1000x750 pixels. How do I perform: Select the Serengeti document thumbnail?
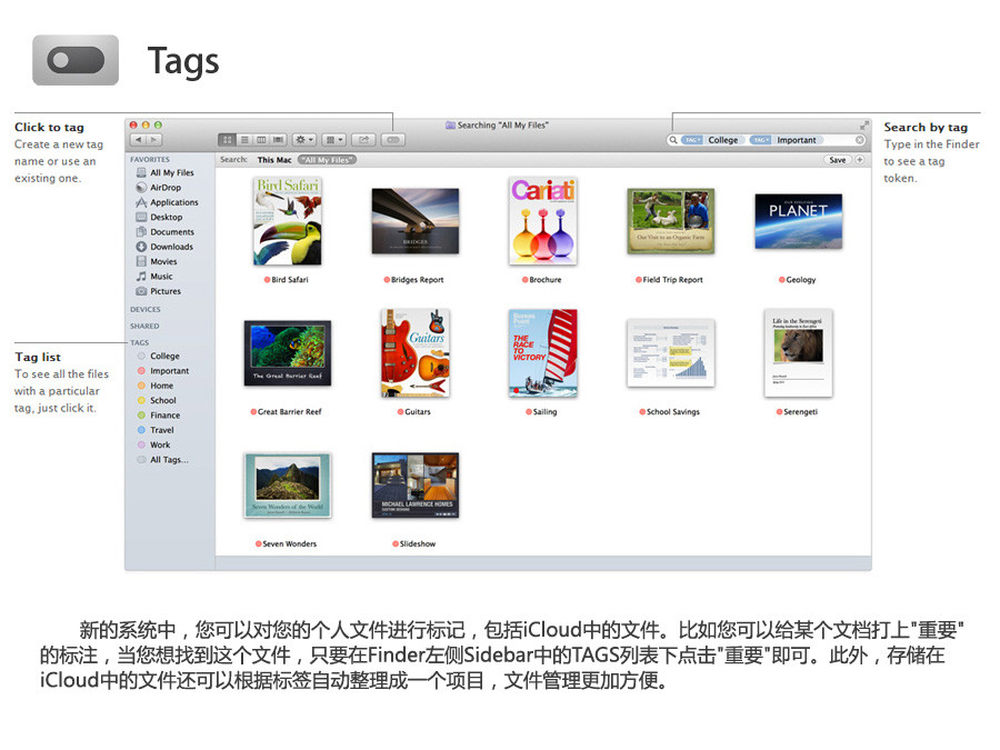[798, 353]
